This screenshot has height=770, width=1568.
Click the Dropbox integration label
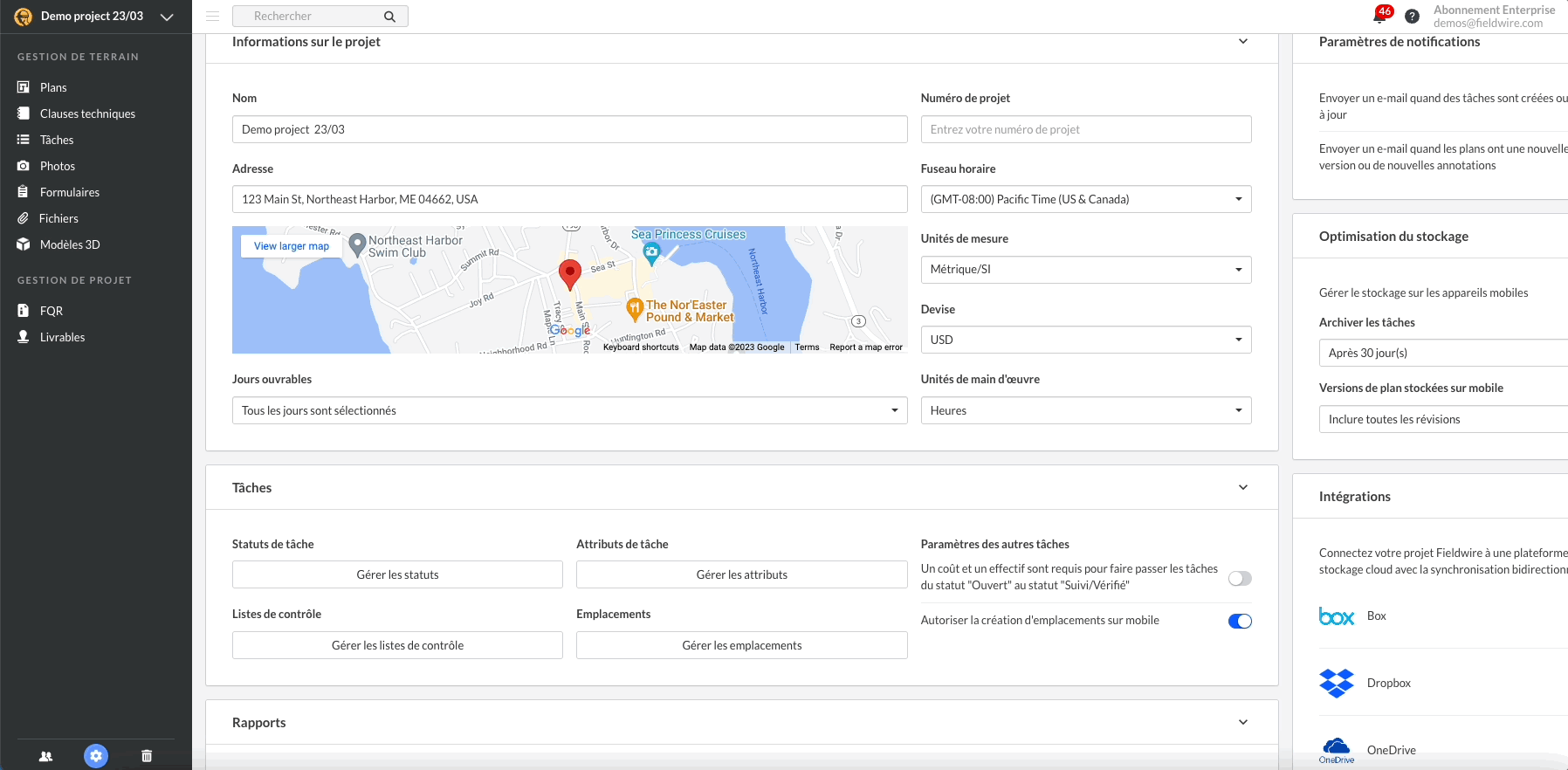tap(1388, 684)
